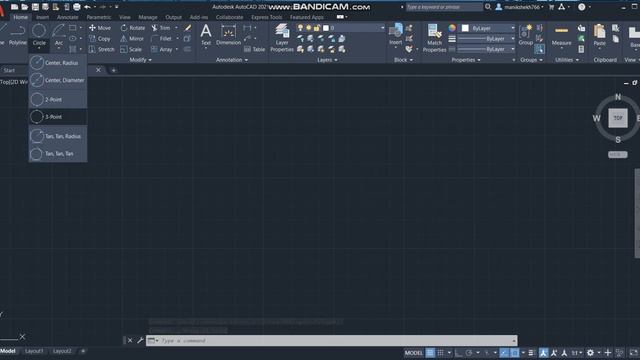
Task: Click the search magnifier icon
Action: (488, 7)
